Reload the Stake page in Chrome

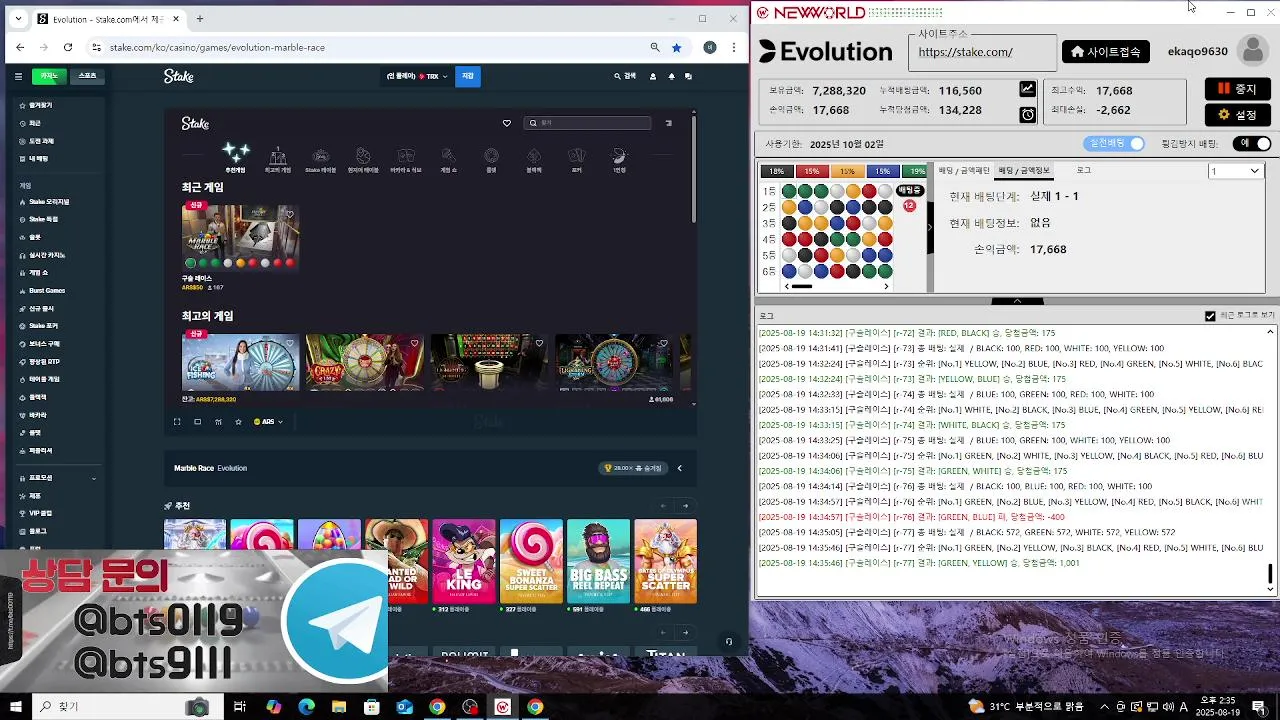pos(68,47)
